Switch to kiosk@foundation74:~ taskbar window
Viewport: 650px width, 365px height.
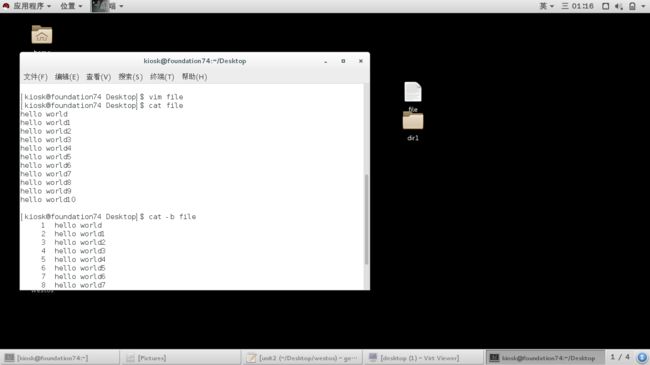(61, 358)
